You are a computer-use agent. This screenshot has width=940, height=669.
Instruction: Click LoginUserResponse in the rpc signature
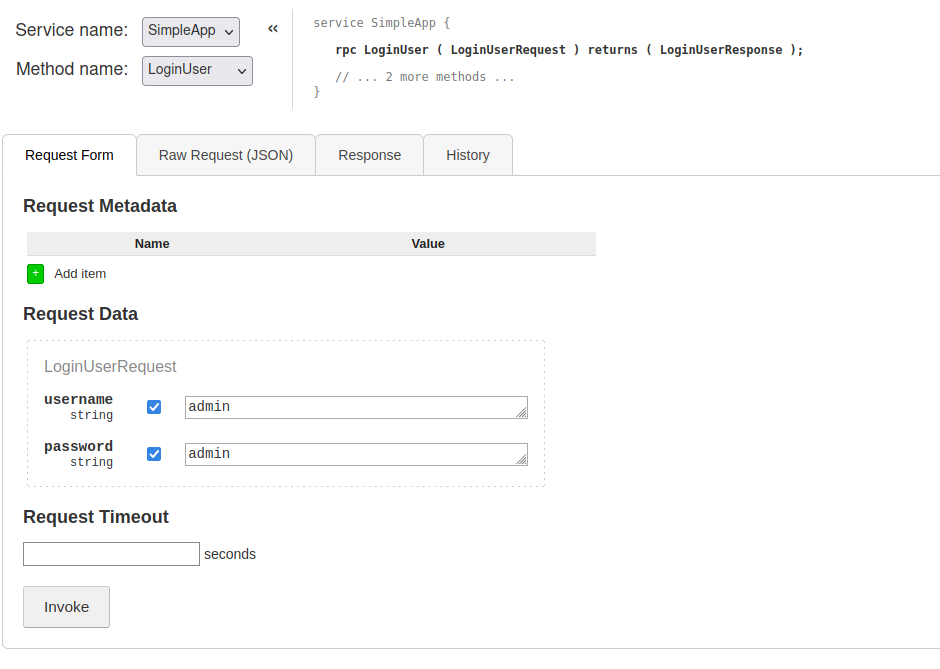pyautogui.click(x=721, y=50)
